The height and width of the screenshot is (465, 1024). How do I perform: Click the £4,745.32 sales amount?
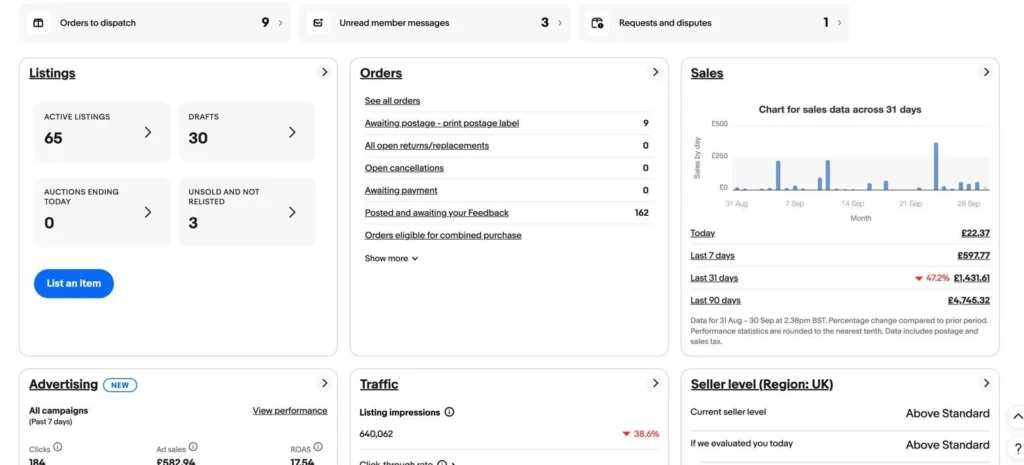point(969,300)
